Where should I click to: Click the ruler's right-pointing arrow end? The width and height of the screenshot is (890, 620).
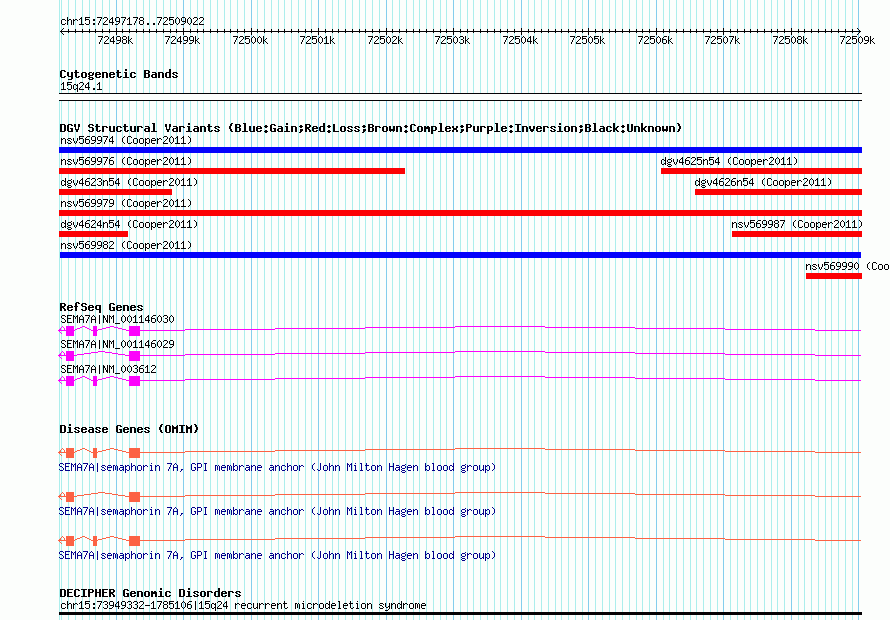[859, 32]
